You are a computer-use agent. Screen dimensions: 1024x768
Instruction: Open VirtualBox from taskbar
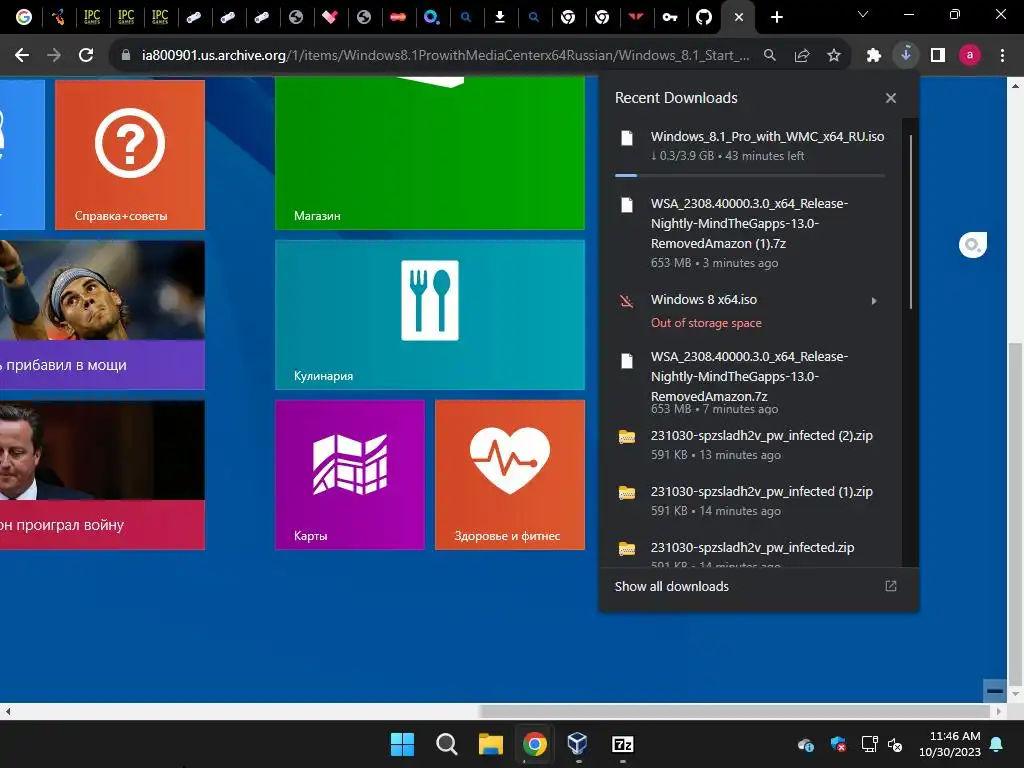pos(578,744)
